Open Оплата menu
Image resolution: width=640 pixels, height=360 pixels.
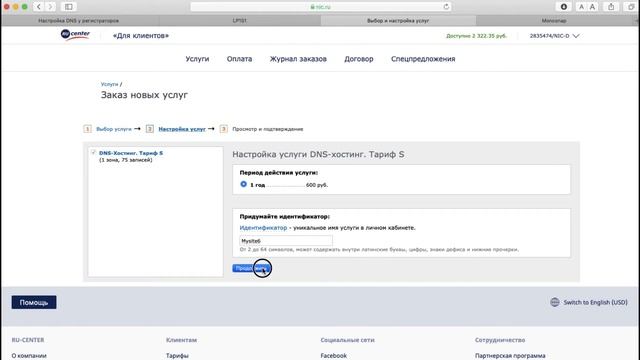coord(240,59)
